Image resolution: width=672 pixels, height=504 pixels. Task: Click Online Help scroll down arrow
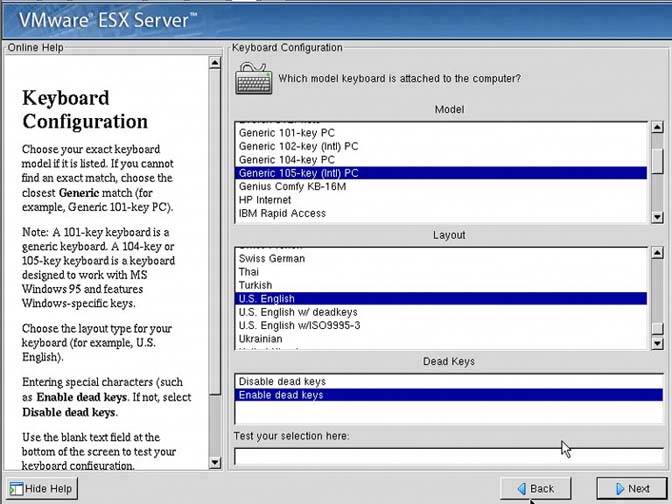click(x=215, y=463)
